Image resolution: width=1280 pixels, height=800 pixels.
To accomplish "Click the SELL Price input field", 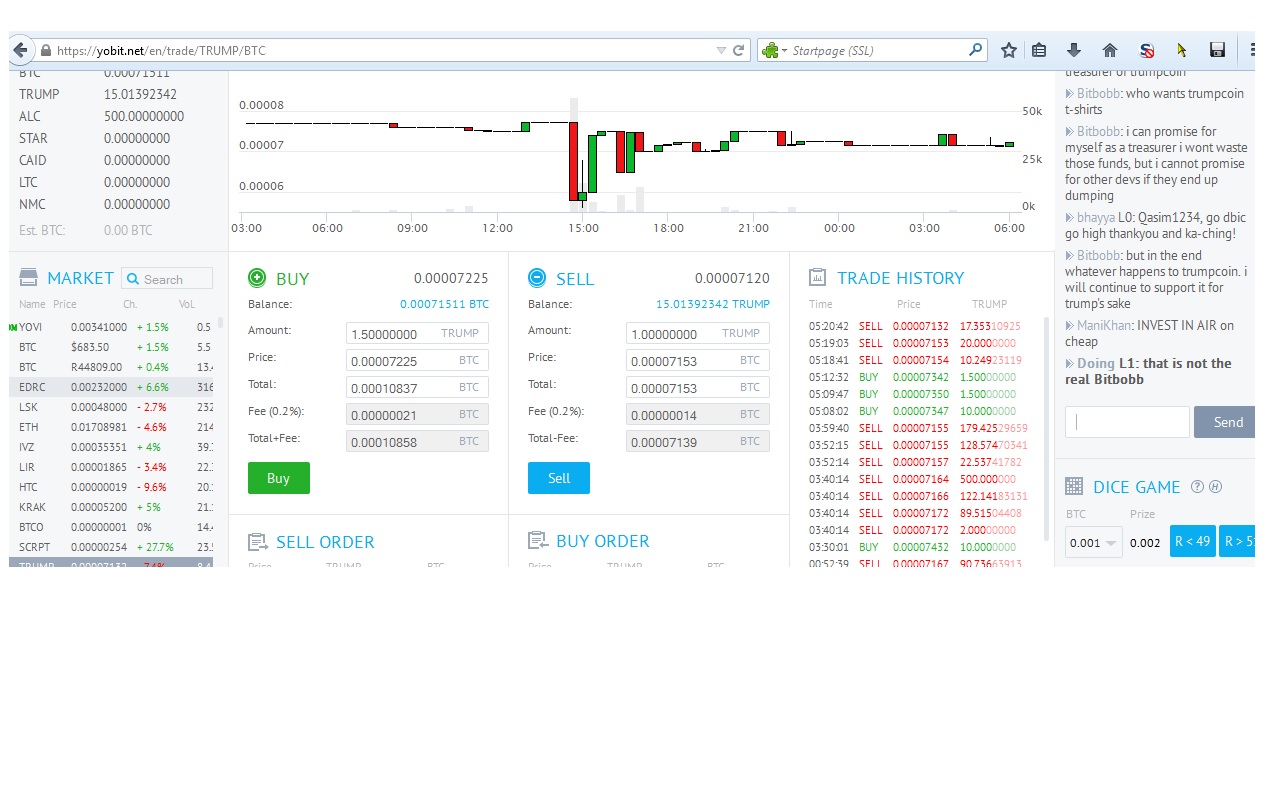I will 698,360.
